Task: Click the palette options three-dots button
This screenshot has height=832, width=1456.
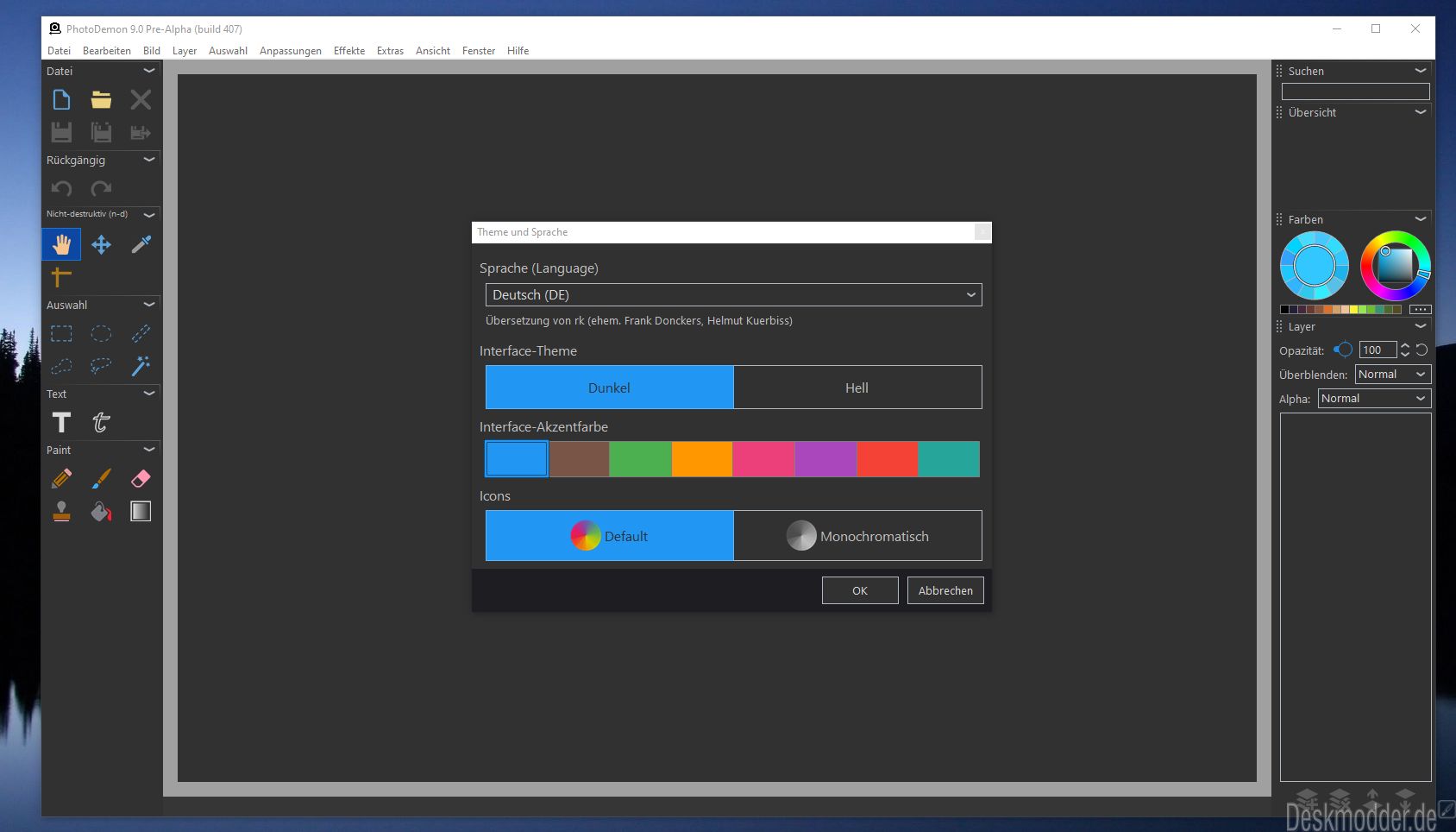Action: 1420,309
